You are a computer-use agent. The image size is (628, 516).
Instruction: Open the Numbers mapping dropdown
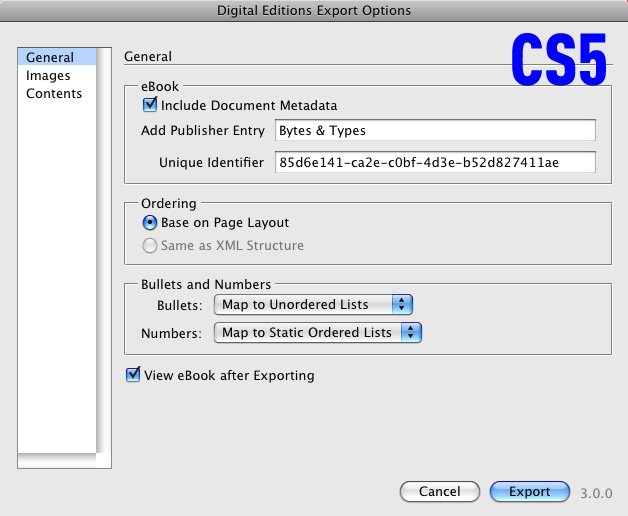click(318, 333)
